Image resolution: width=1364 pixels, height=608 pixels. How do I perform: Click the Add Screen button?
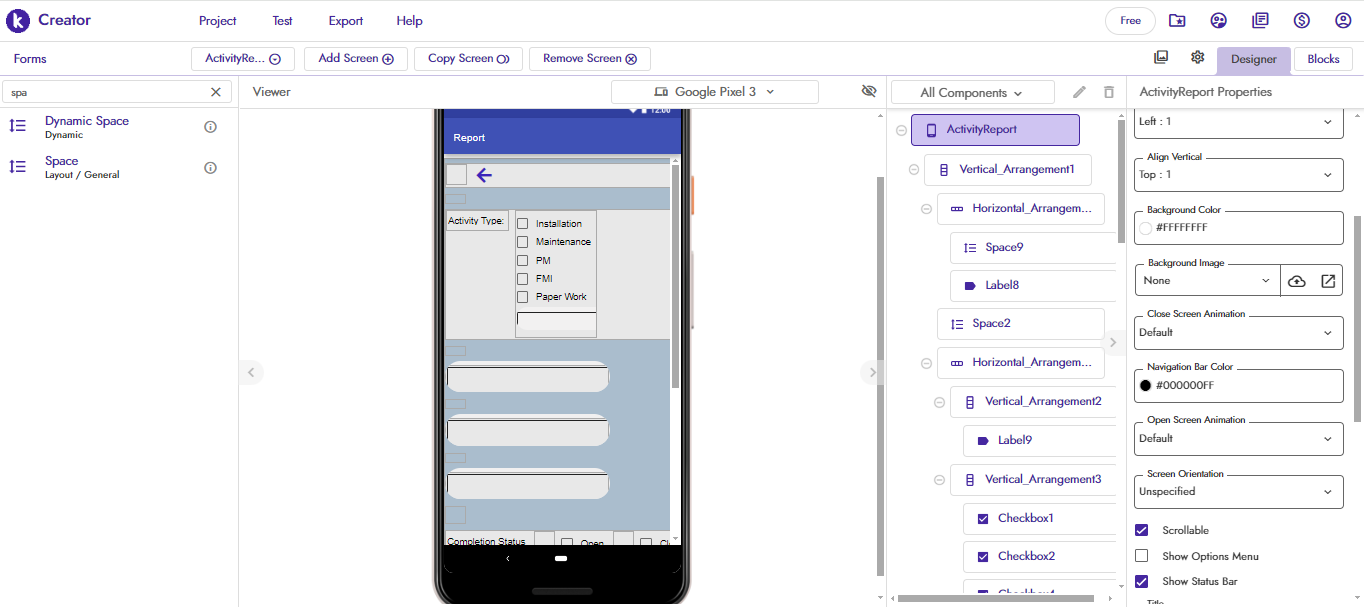tap(355, 59)
